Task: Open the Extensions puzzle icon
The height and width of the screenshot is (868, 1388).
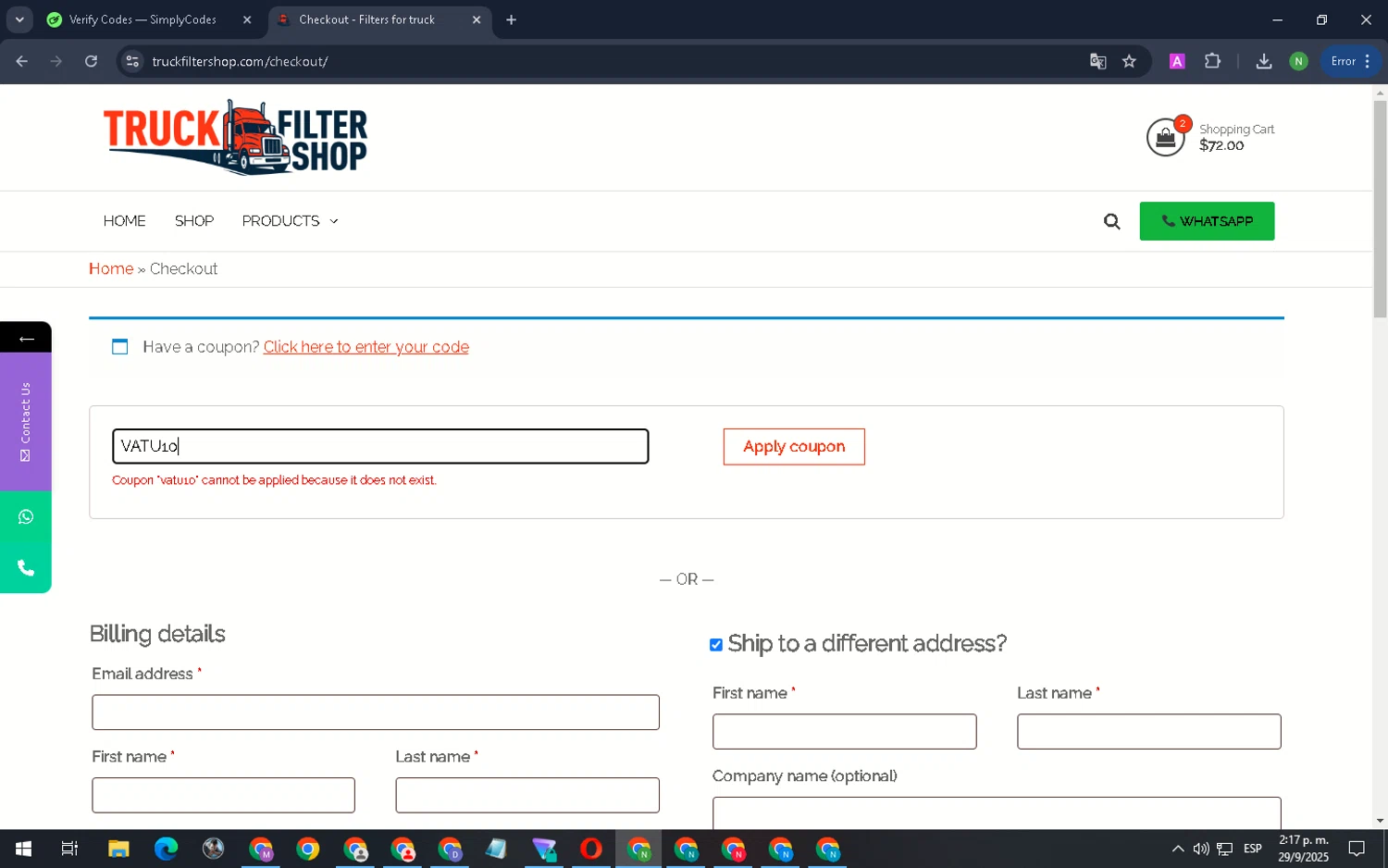Action: click(x=1212, y=61)
